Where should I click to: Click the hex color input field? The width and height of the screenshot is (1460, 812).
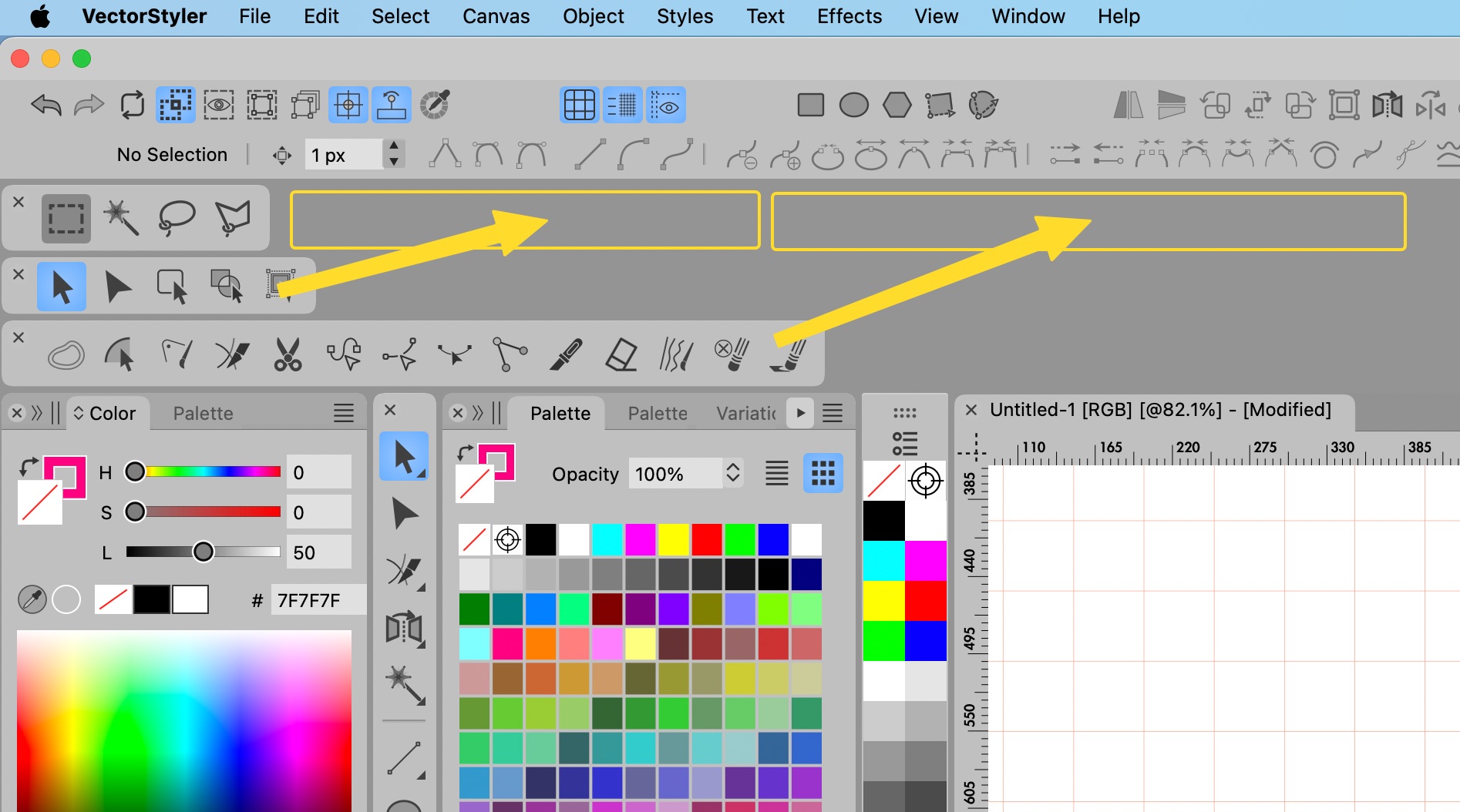pyautogui.click(x=316, y=600)
